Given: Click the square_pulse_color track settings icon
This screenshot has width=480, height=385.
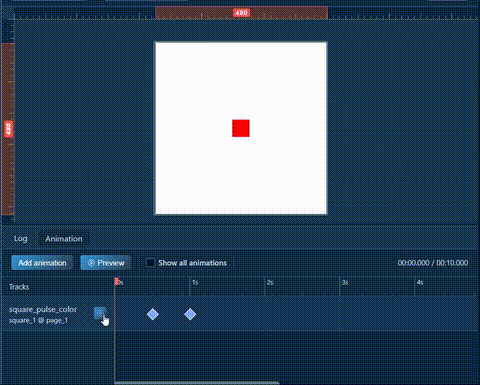Looking at the screenshot, I should pyautogui.click(x=100, y=313).
